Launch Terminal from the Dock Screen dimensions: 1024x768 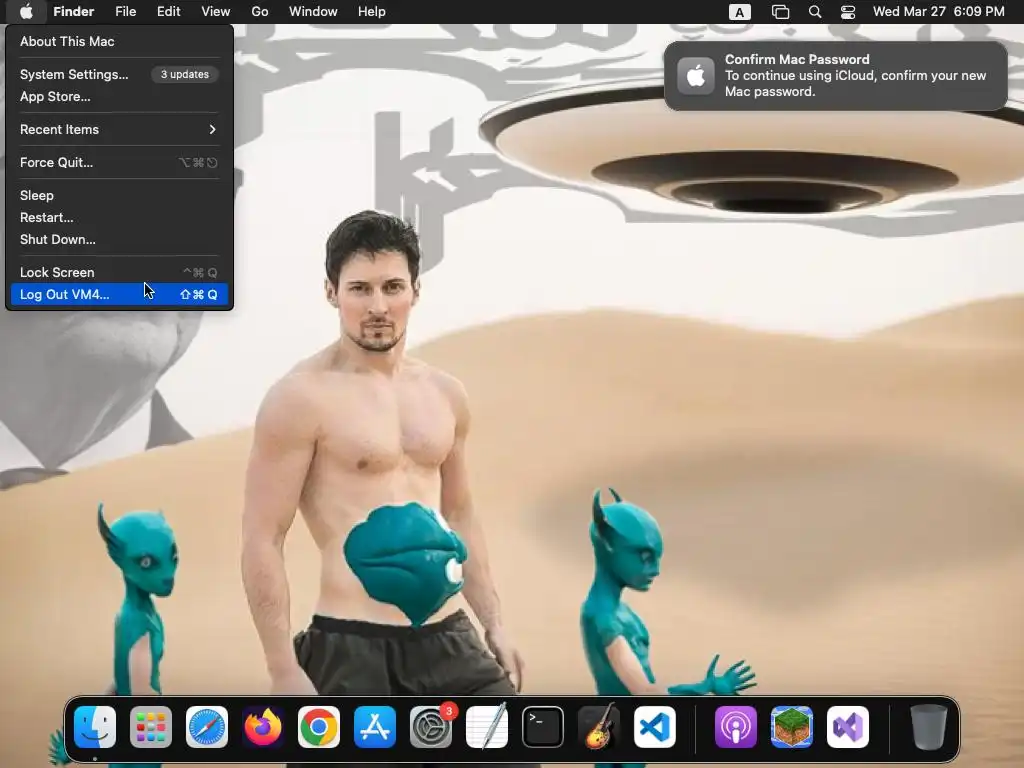tap(543, 727)
